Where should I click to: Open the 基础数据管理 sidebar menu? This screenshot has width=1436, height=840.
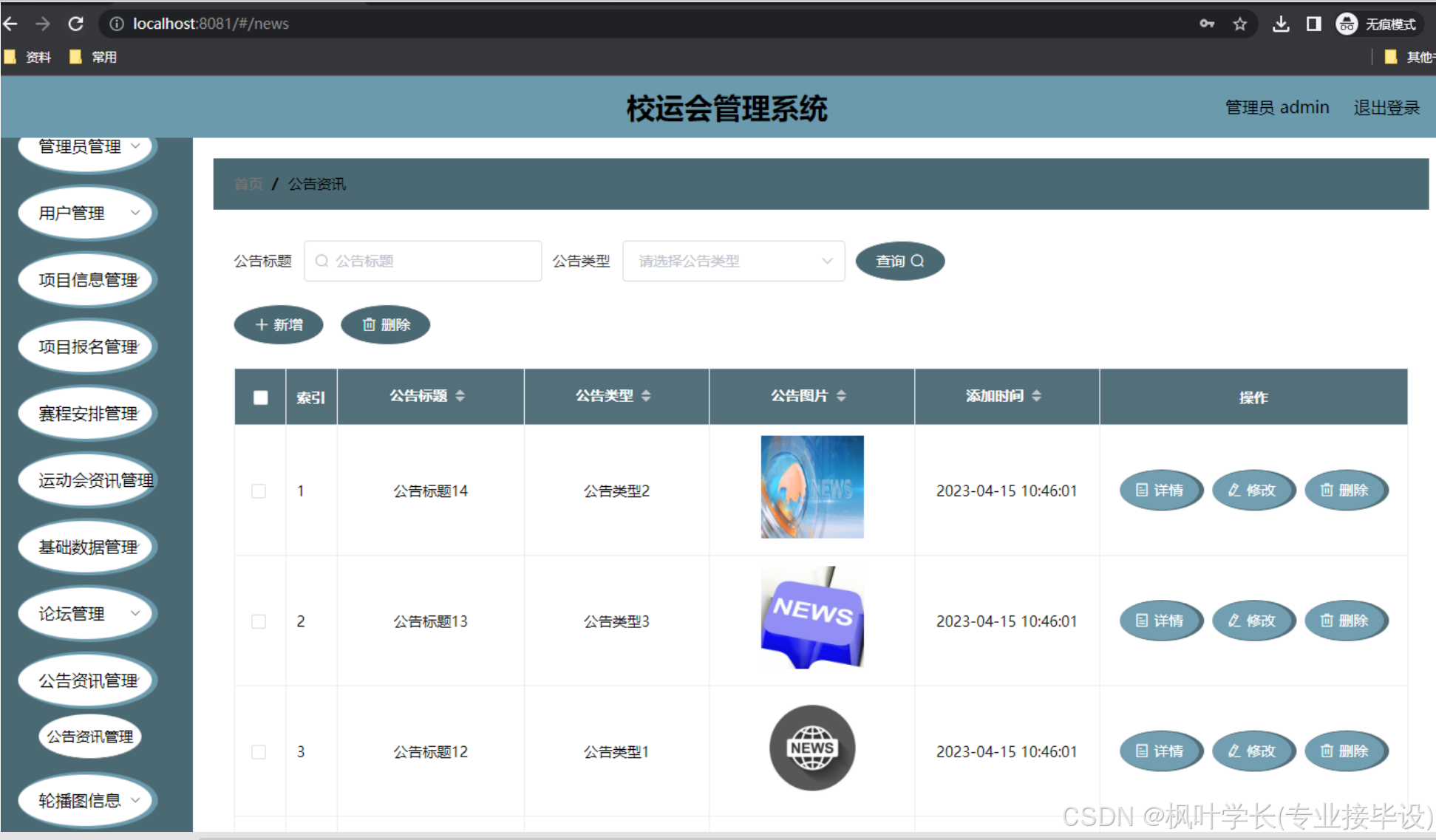pos(87,547)
